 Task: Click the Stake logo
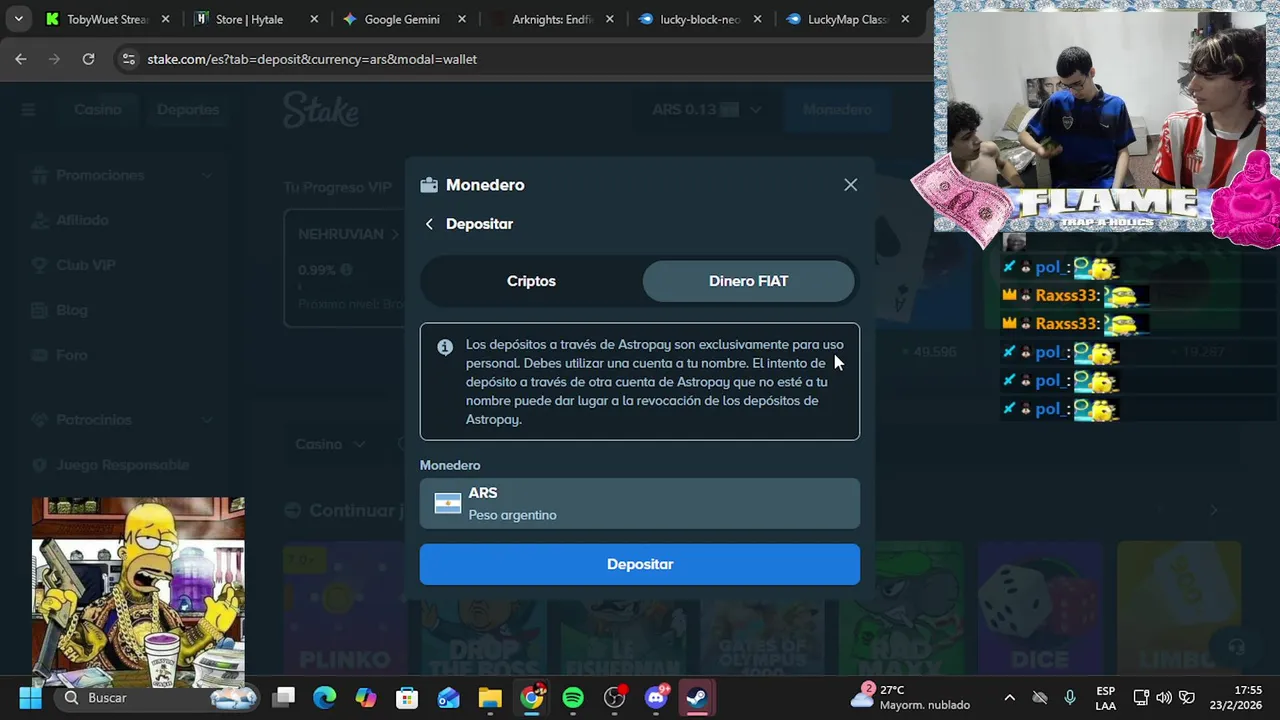coord(320,110)
